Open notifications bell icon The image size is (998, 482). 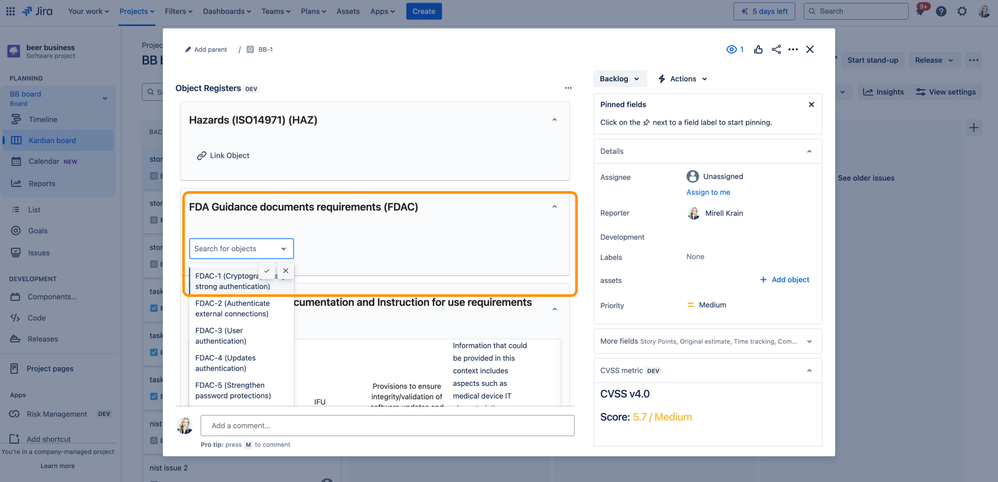920,11
